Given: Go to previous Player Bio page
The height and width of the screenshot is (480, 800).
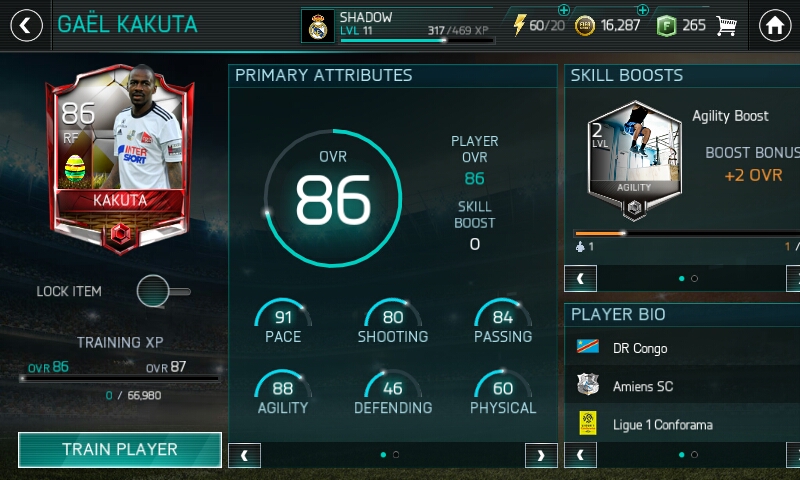Looking at the screenshot, I should point(580,455).
